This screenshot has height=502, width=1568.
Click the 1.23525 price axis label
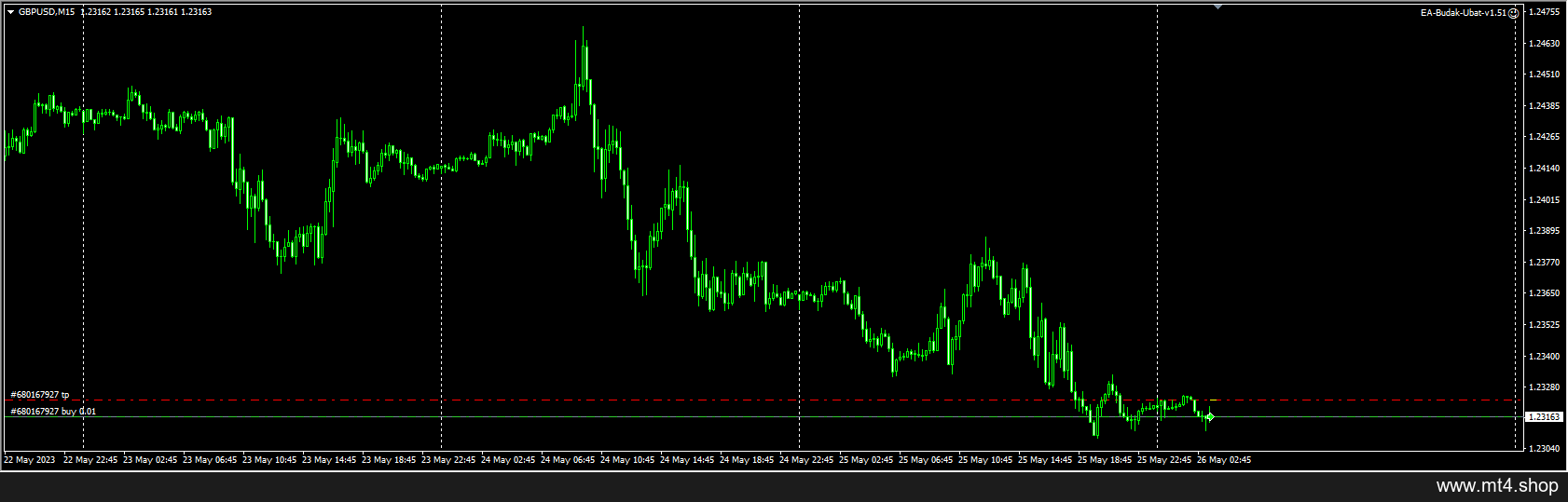[x=1545, y=325]
